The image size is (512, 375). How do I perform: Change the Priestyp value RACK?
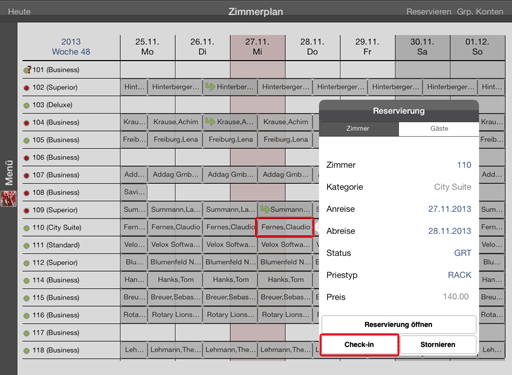(459, 275)
